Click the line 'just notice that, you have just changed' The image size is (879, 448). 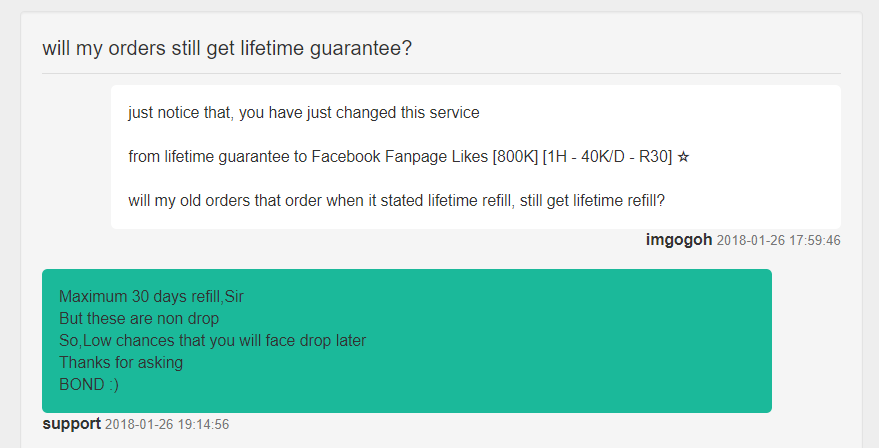click(304, 113)
